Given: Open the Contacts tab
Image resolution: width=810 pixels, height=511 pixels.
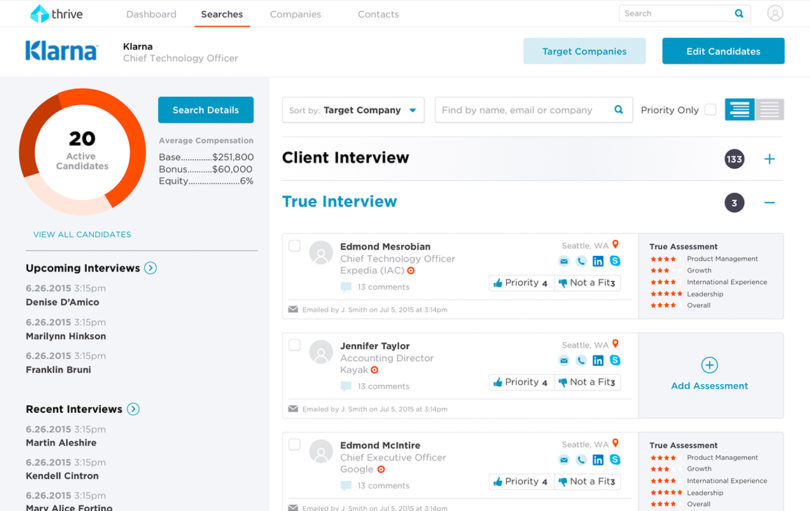Looking at the screenshot, I should tap(378, 14).
